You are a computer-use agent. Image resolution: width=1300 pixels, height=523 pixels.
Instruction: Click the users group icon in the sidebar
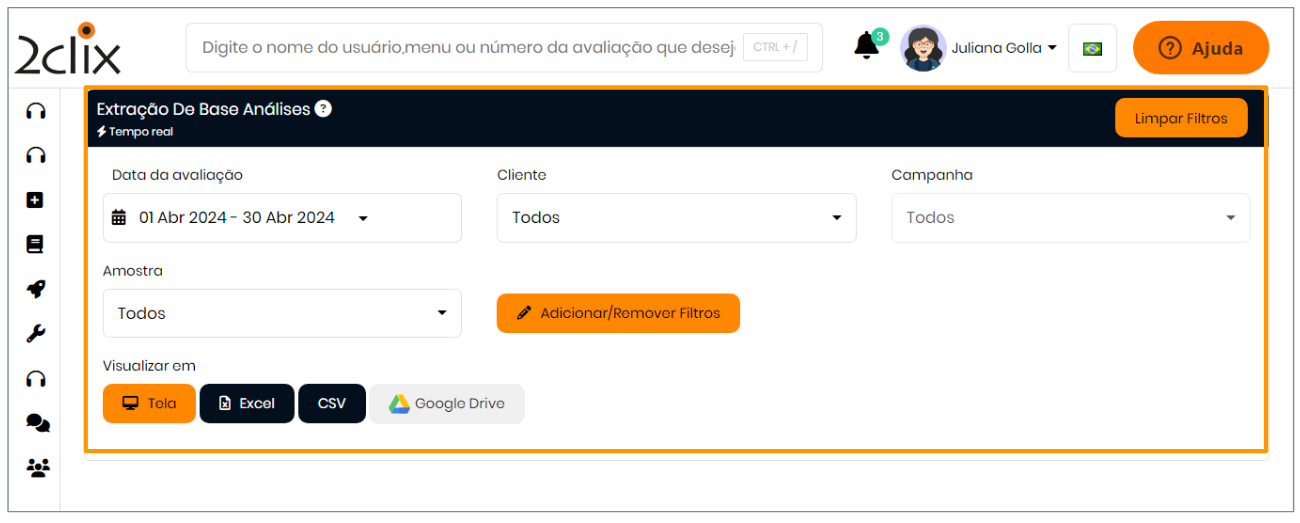click(x=37, y=467)
